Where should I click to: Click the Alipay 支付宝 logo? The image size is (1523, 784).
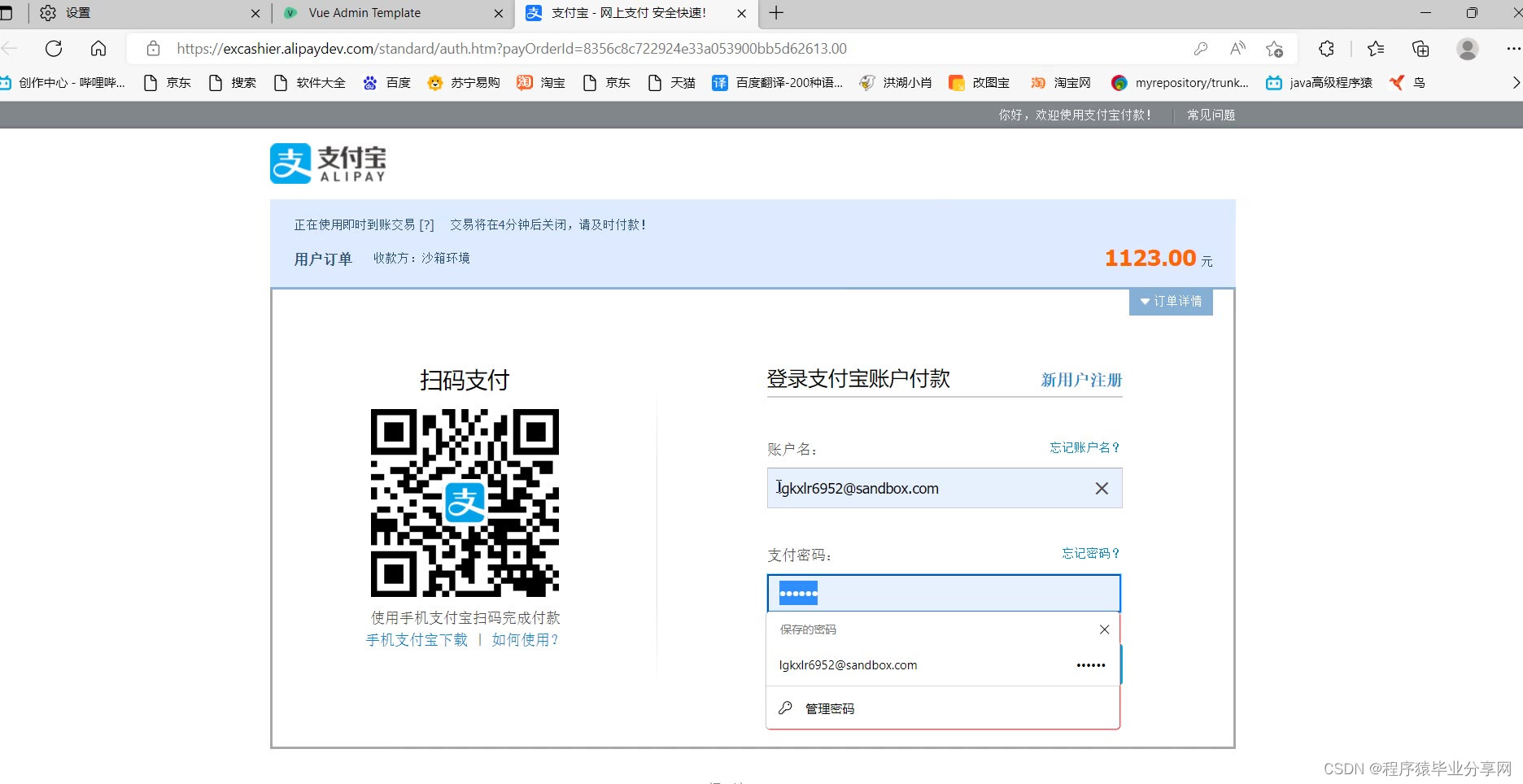328,163
